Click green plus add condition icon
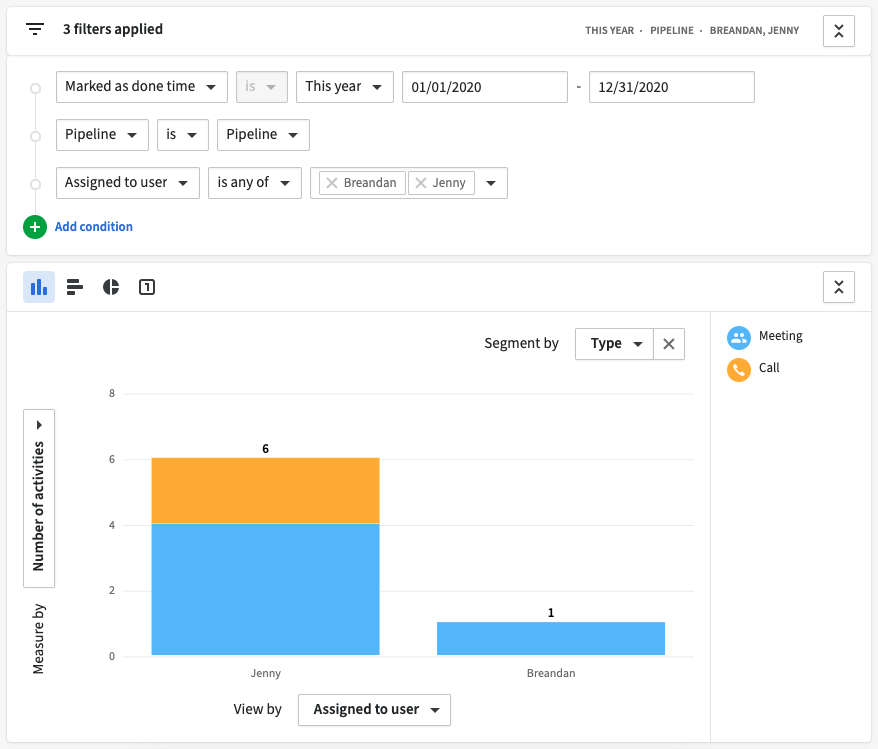The height and width of the screenshot is (749, 878). pyautogui.click(x=35, y=227)
